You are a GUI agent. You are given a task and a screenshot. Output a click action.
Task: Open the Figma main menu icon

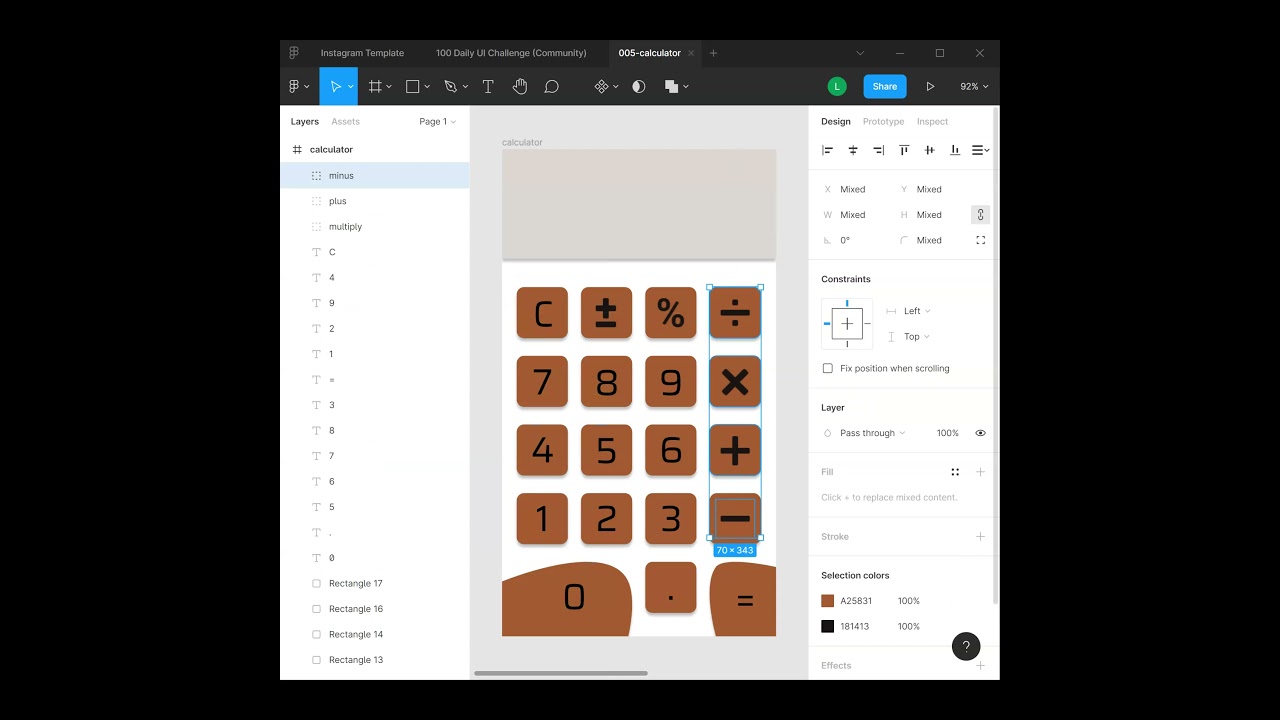pos(295,87)
